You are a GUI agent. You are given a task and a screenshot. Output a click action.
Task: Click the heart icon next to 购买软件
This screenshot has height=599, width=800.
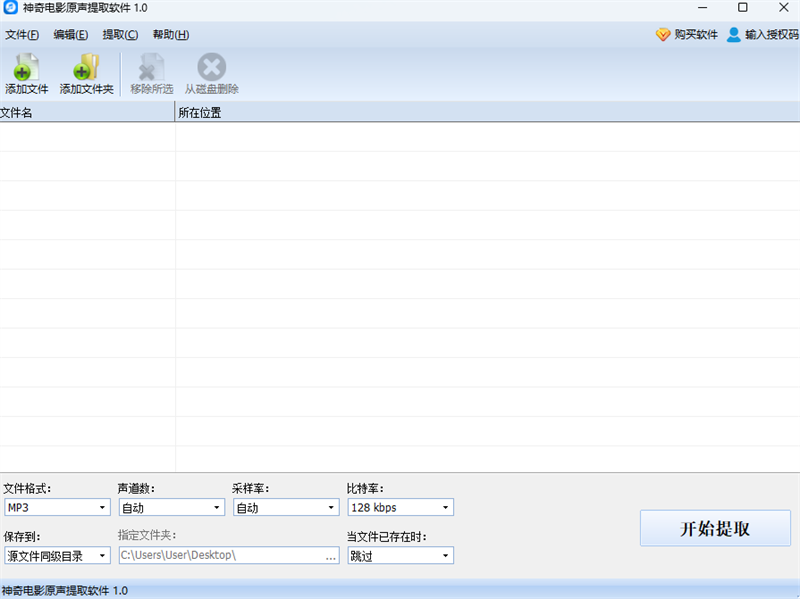point(663,34)
